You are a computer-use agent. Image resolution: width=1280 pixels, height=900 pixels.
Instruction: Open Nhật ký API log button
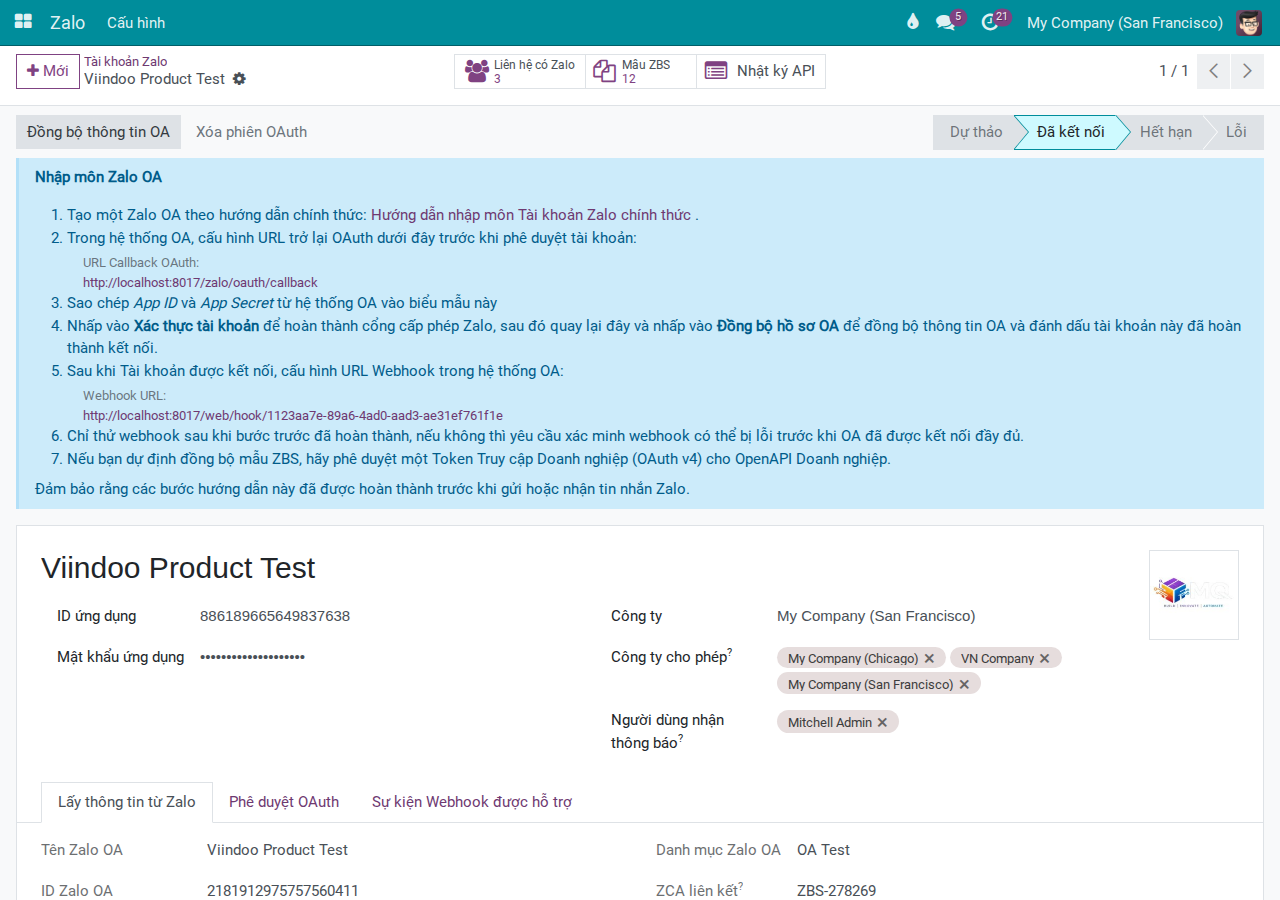pos(761,71)
